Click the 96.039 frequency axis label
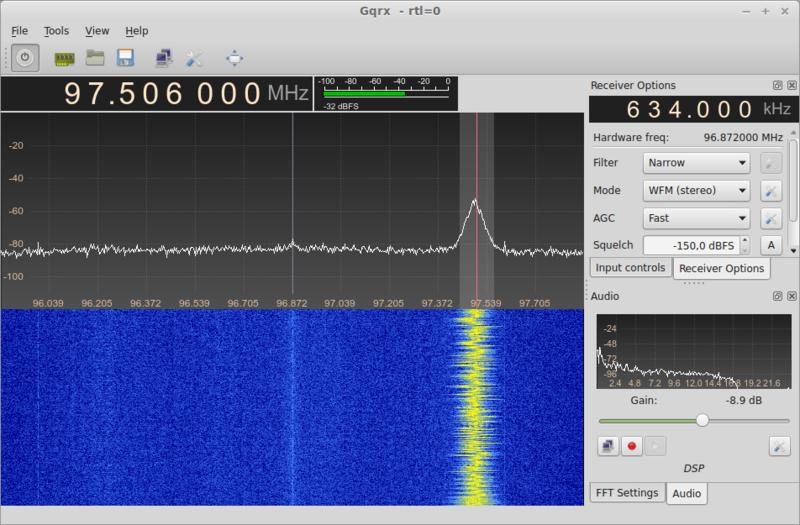The image size is (800, 525). click(48, 303)
